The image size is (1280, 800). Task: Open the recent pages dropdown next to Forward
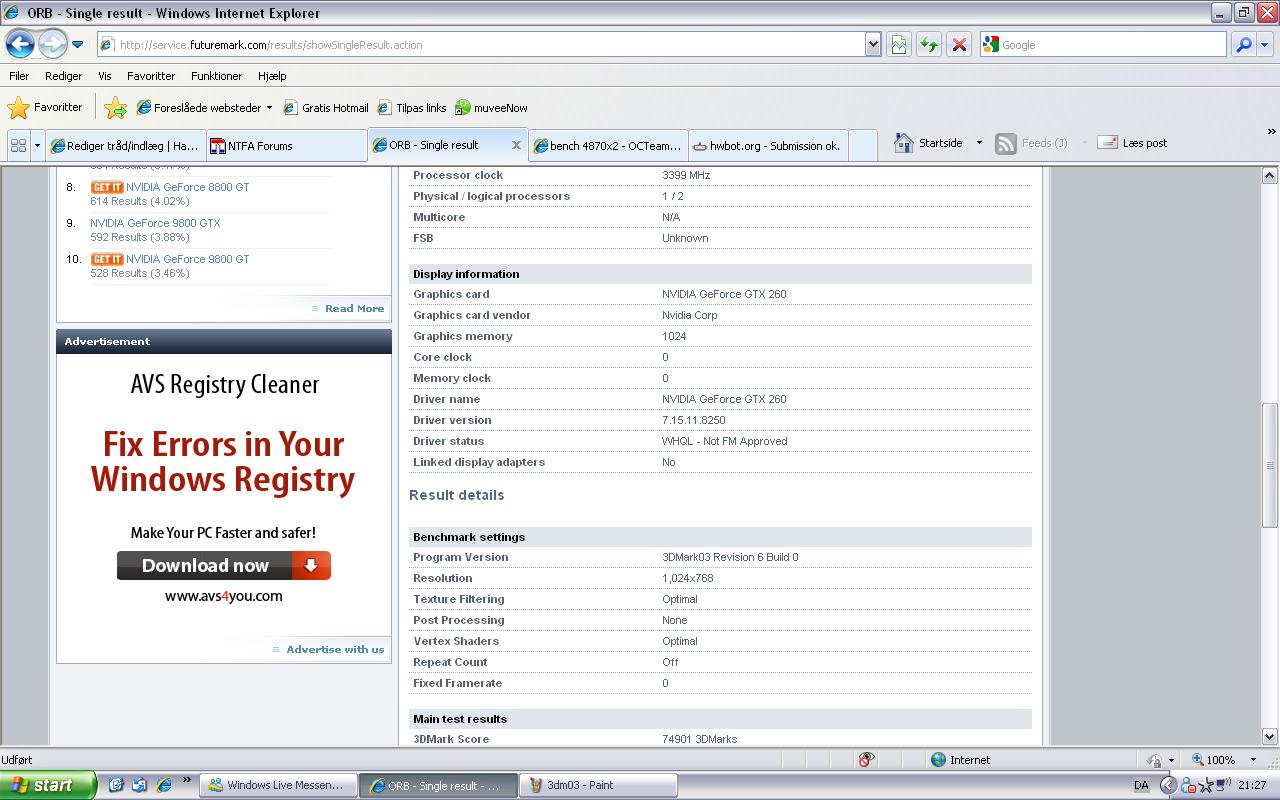(78, 45)
